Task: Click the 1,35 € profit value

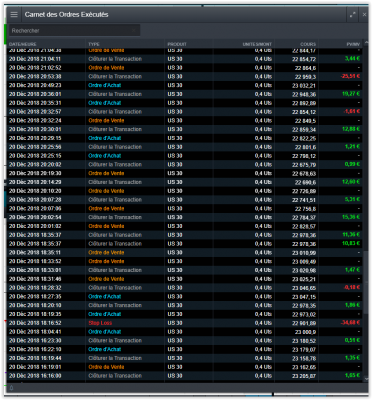Action: point(352,358)
